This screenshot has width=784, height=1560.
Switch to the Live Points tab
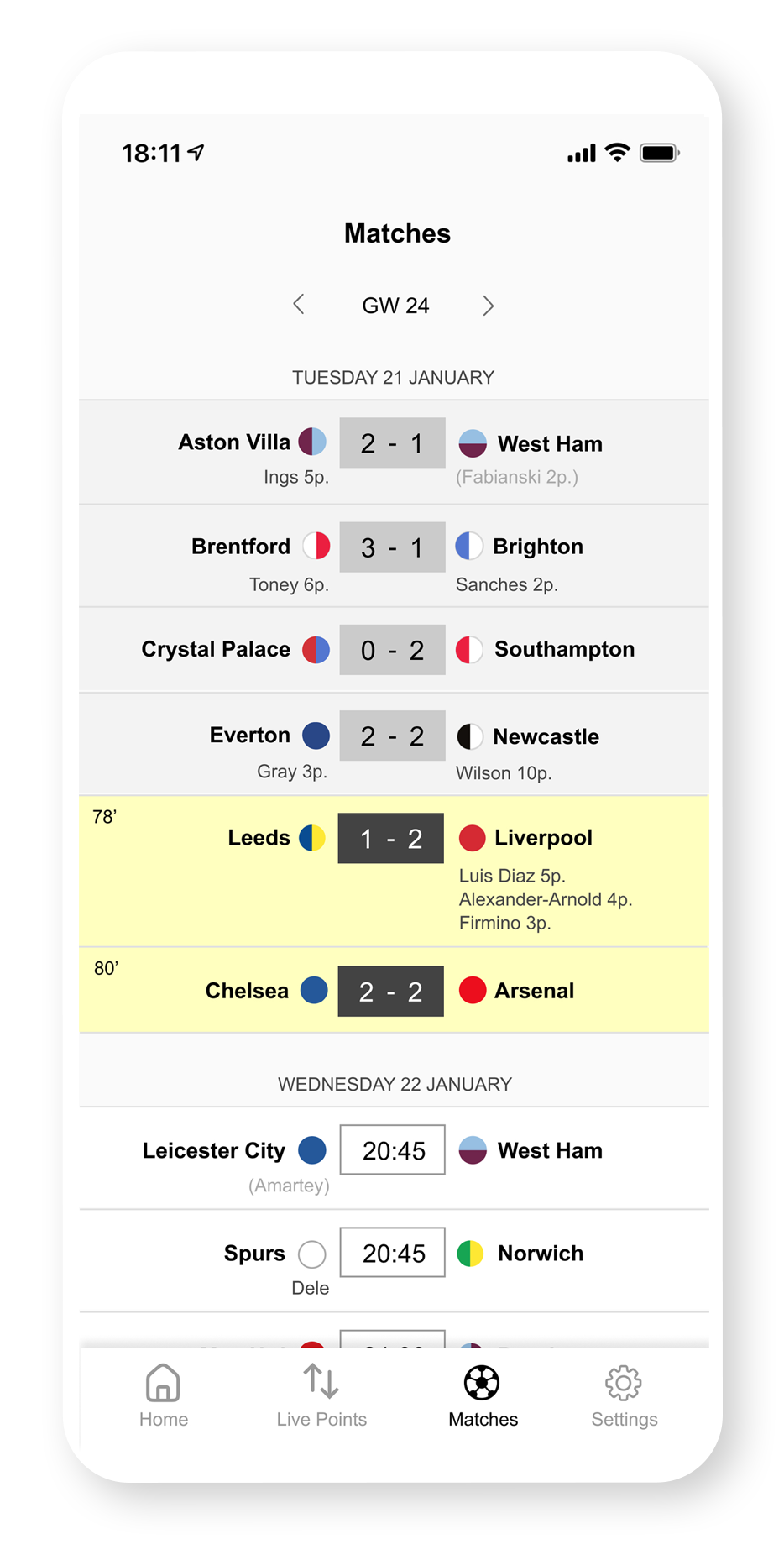pos(321,1419)
